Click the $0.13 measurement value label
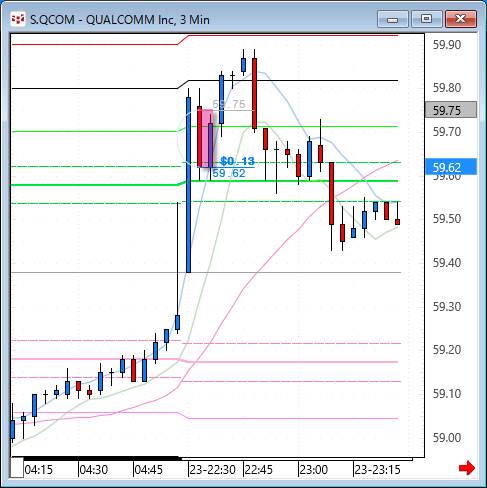 pos(237,161)
